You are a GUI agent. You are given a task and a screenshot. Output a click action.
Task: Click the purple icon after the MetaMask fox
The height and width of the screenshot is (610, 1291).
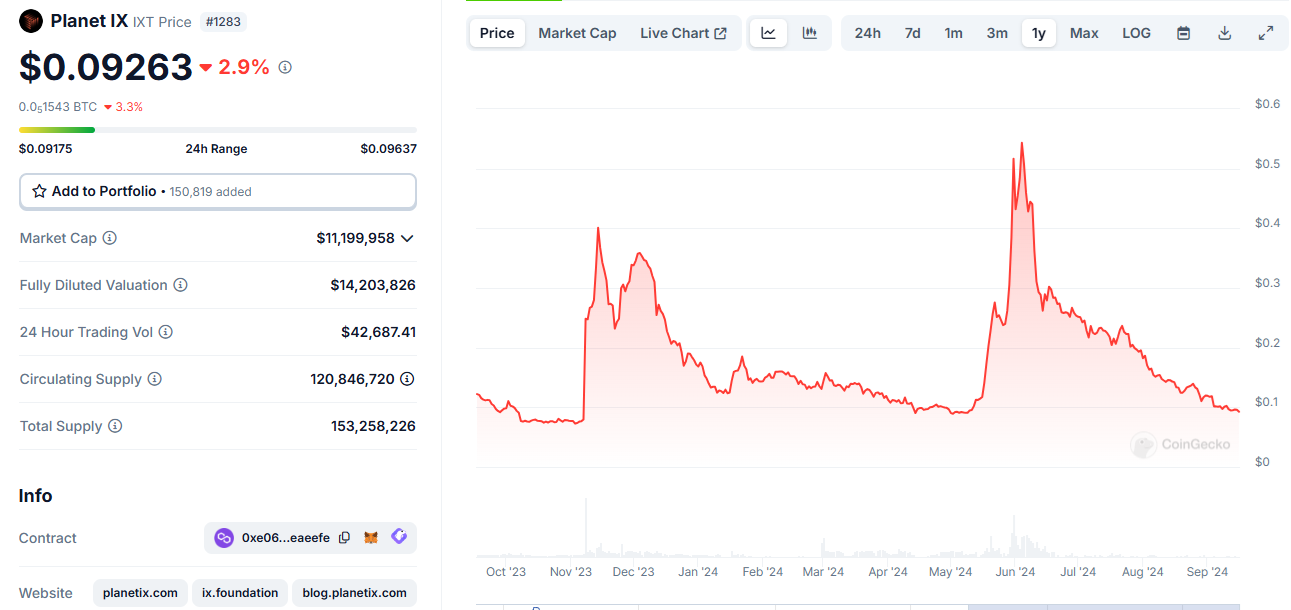coord(399,537)
